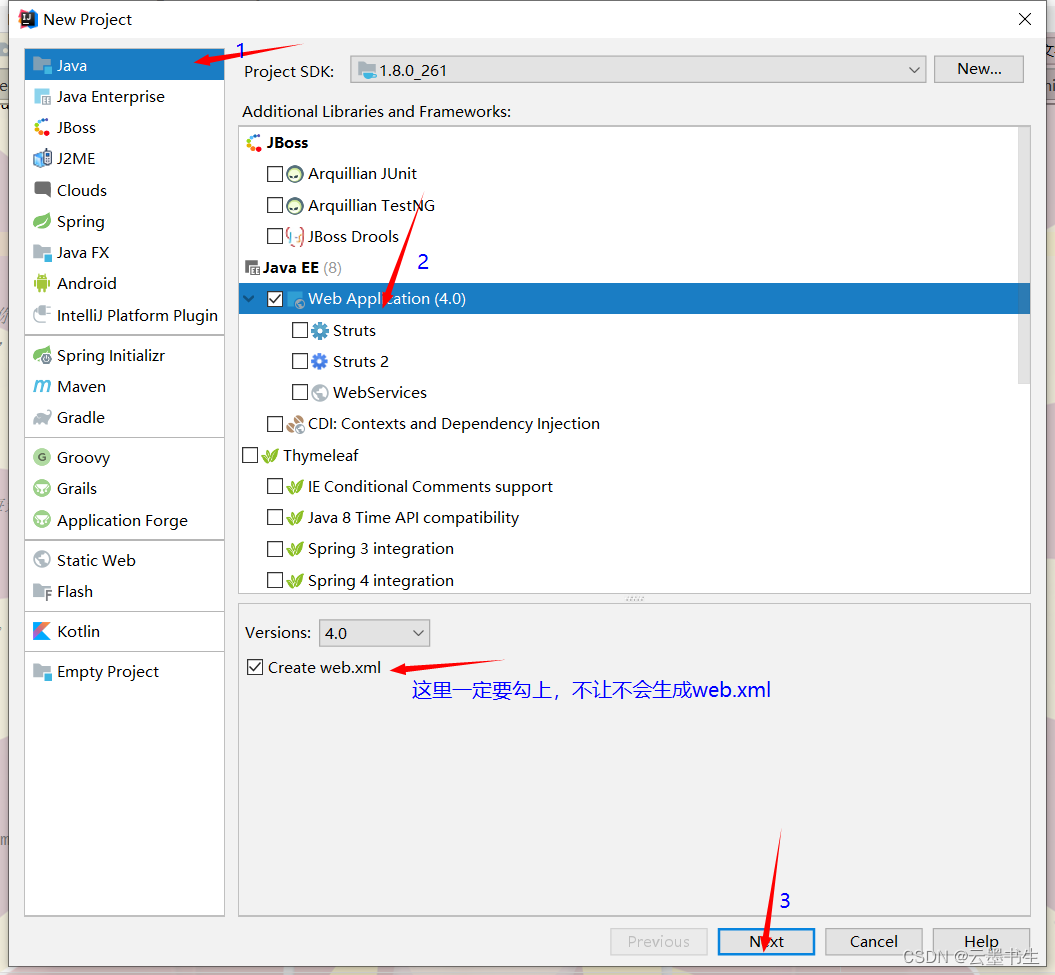Click the JBoss sidebar icon
The width and height of the screenshot is (1055, 975).
42,127
